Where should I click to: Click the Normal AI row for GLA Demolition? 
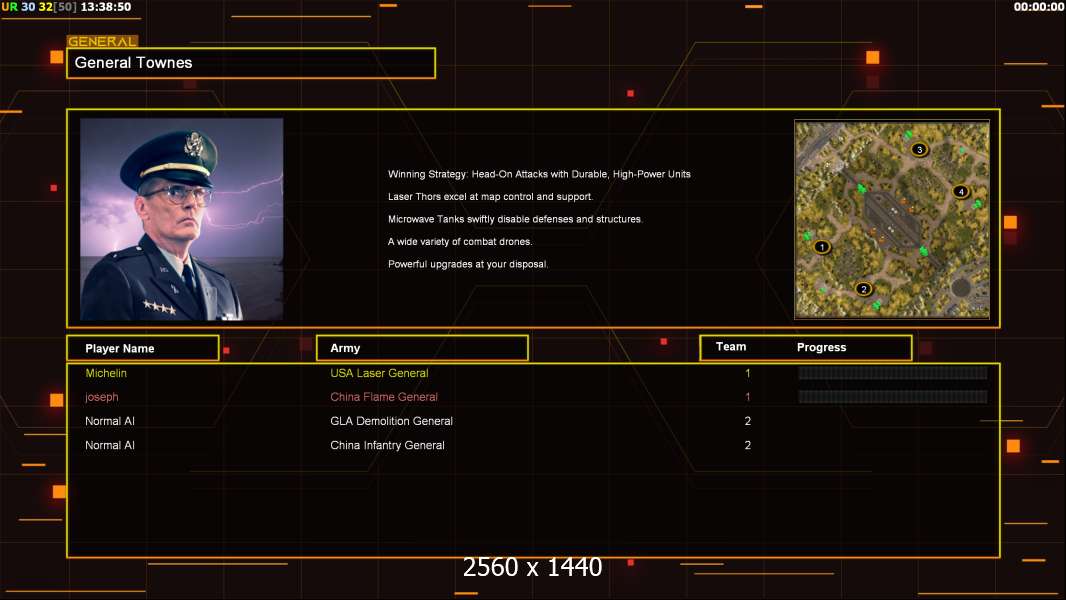(x=109, y=421)
